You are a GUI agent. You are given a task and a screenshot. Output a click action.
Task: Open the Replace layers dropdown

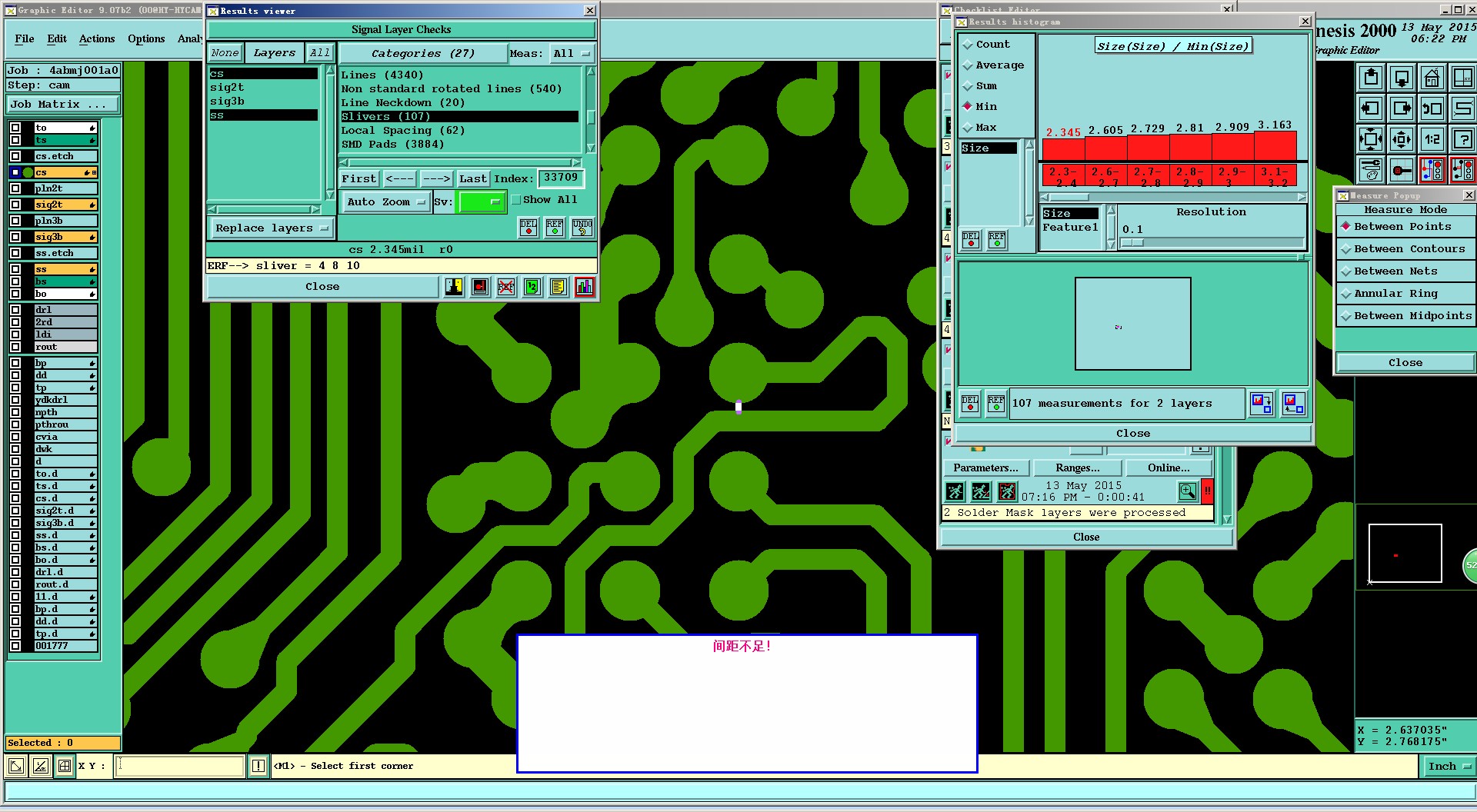click(272, 228)
